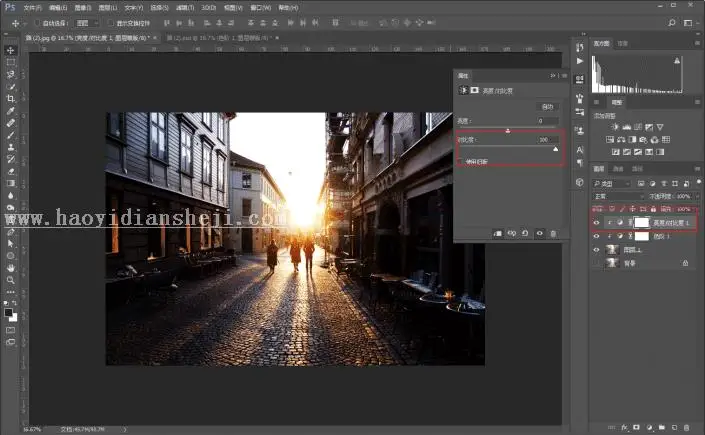Image resolution: width=705 pixels, height=435 pixels.
Task: Toggle layer visibility eye in Properties footer
Action: (x=540, y=233)
